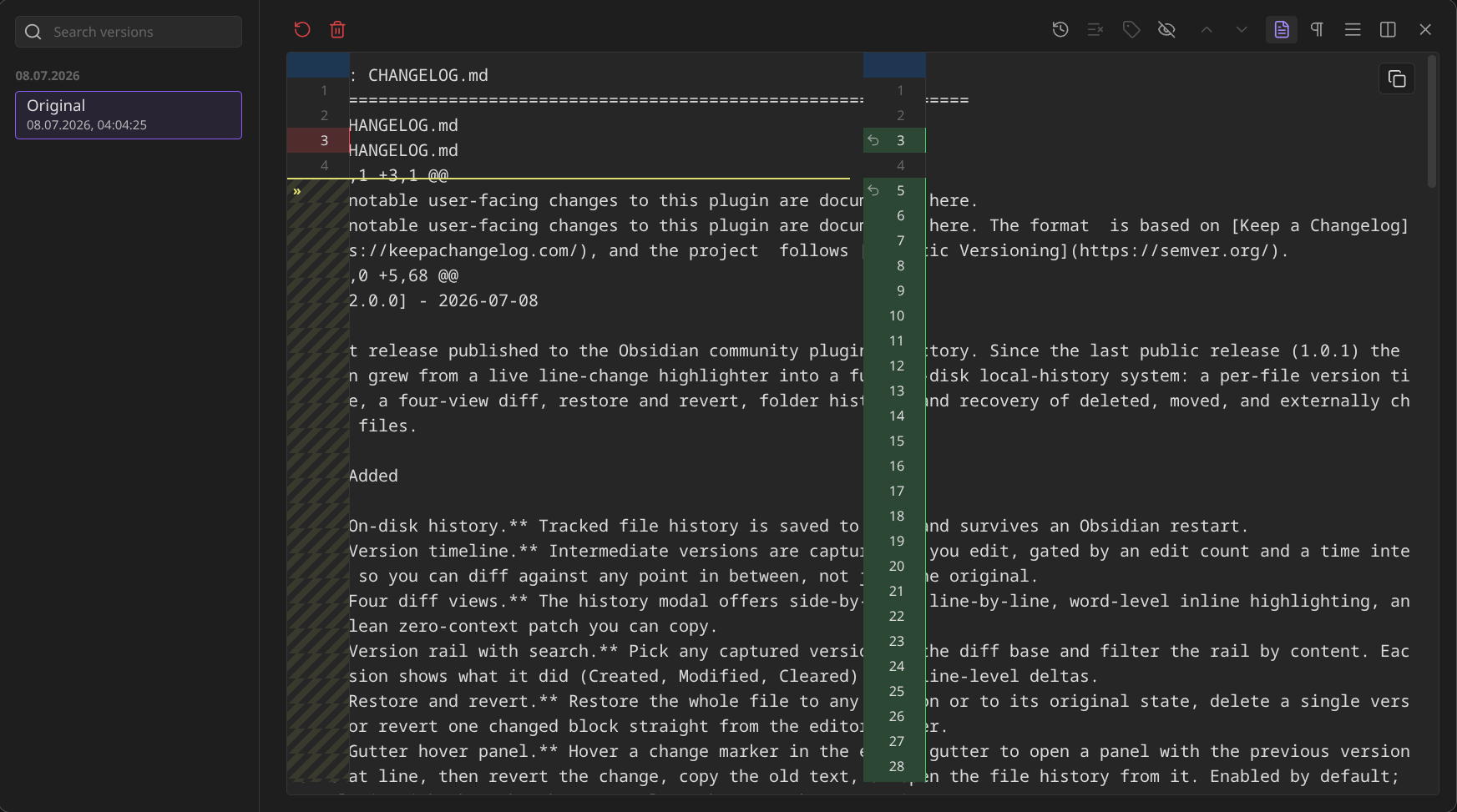Click the green line number 28
This screenshot has height=812, width=1457.
coord(897,766)
